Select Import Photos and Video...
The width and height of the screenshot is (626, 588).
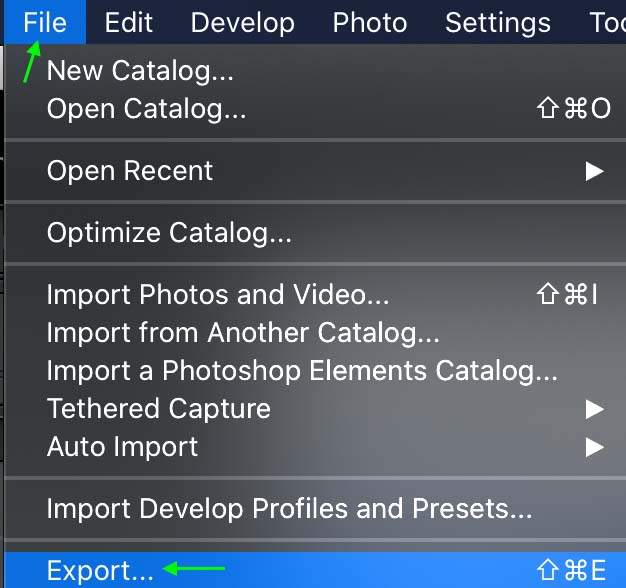click(x=315, y=295)
